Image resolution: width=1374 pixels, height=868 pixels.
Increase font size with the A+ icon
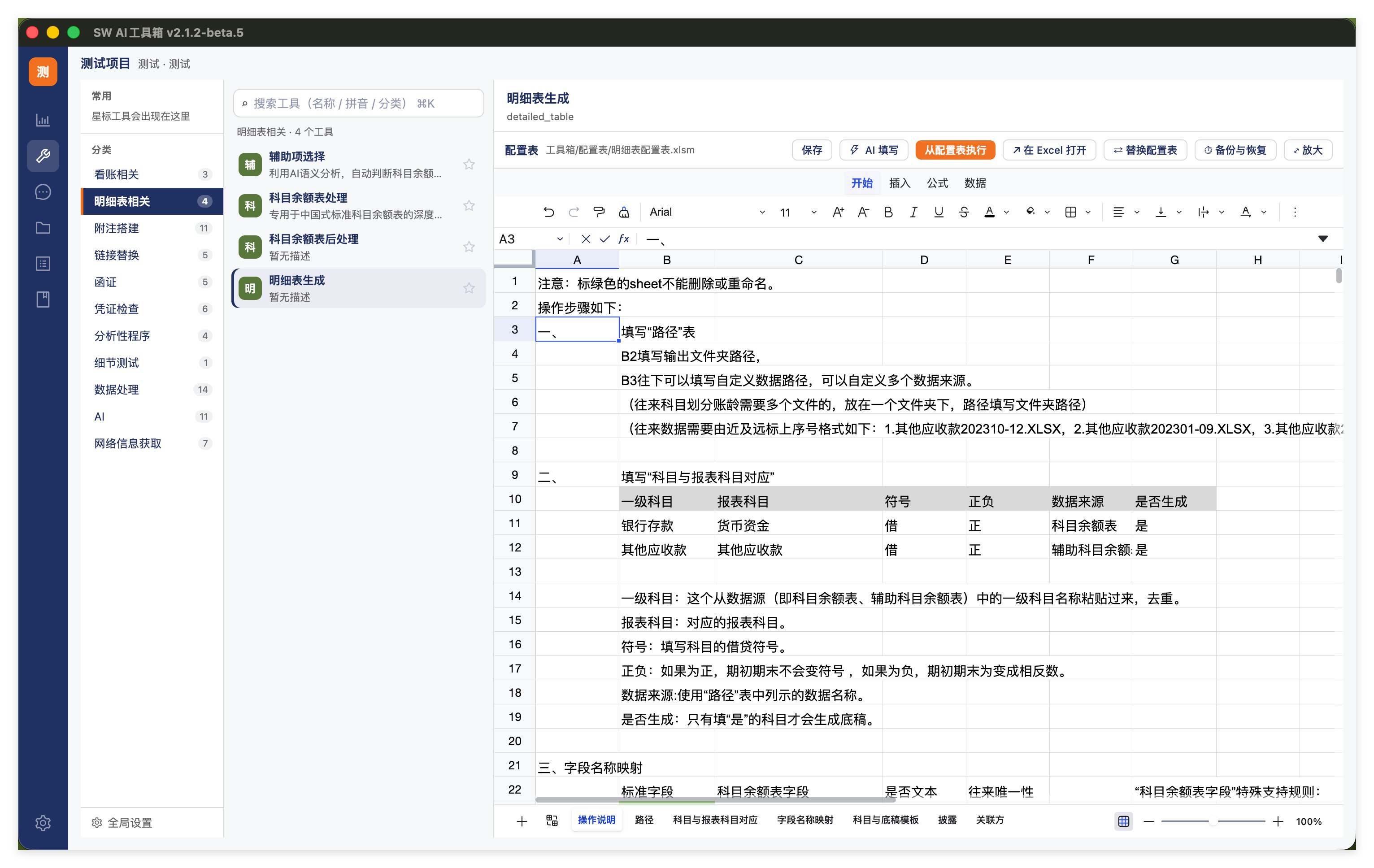coord(838,212)
